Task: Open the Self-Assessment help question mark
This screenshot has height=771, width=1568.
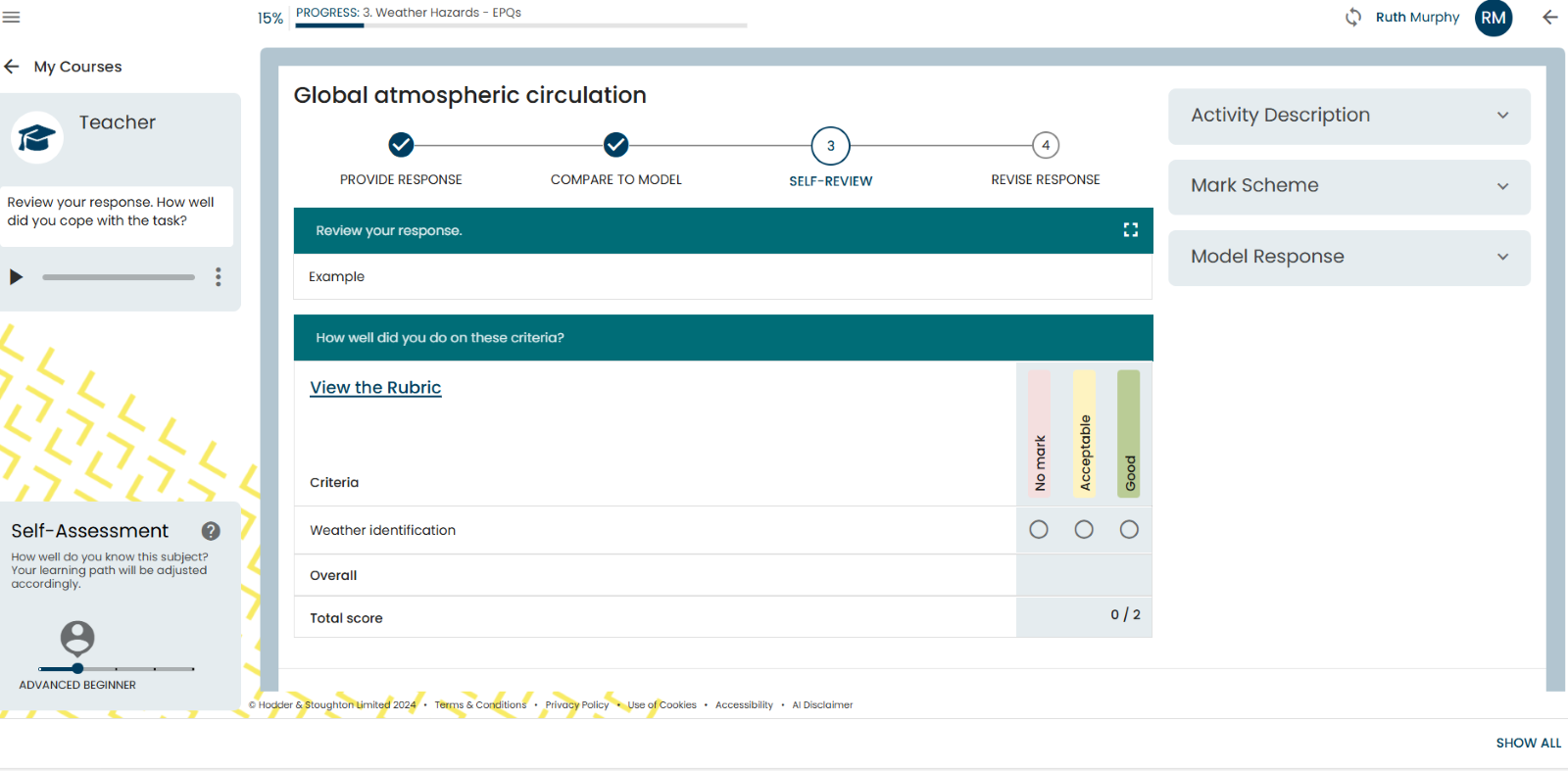Action: coord(211,531)
